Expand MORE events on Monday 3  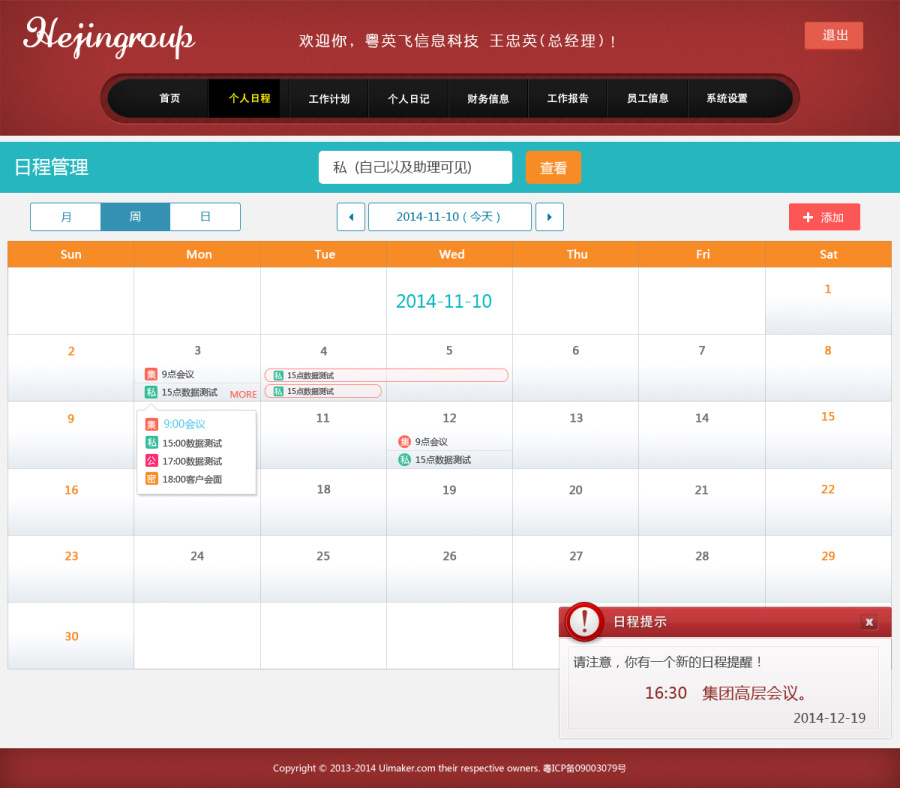tap(243, 394)
